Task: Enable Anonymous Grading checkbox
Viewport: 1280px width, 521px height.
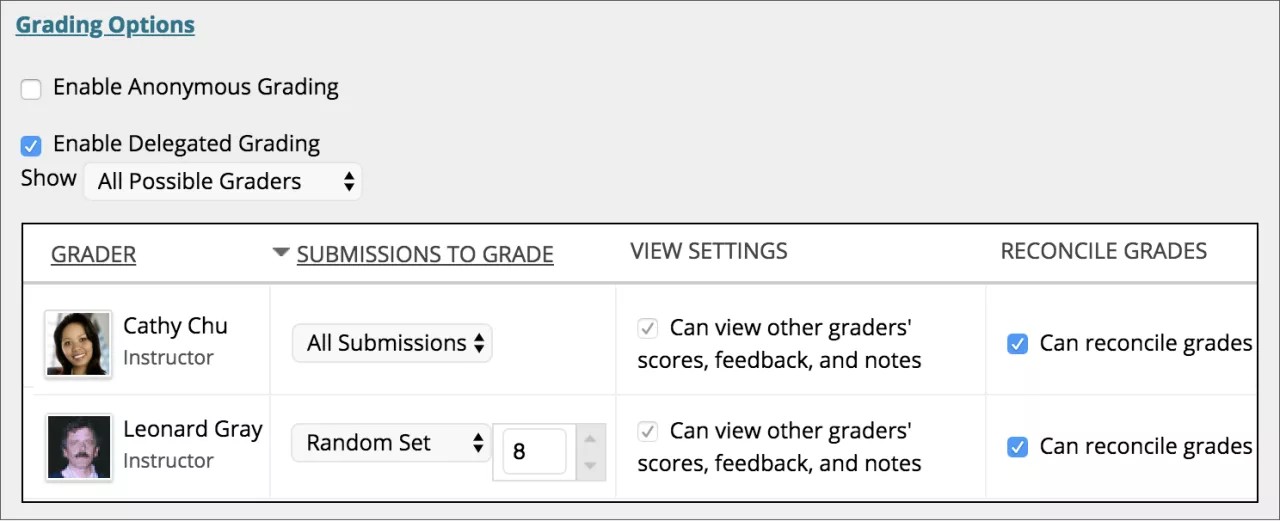Action: (x=31, y=90)
